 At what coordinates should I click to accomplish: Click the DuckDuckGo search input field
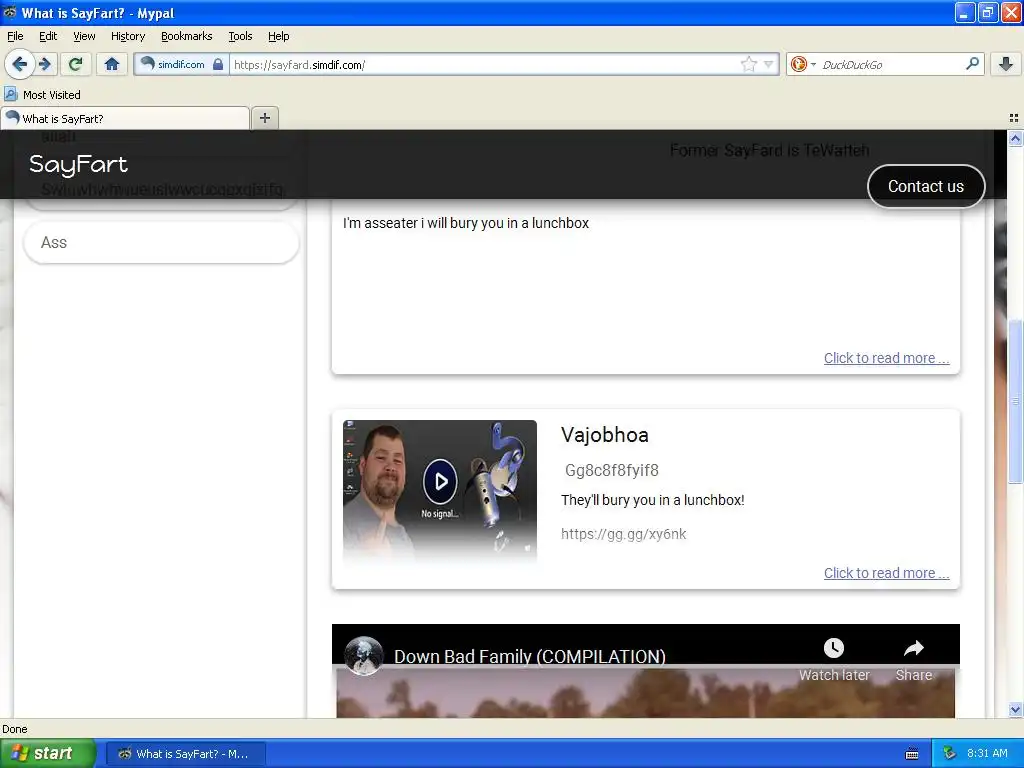tap(891, 65)
